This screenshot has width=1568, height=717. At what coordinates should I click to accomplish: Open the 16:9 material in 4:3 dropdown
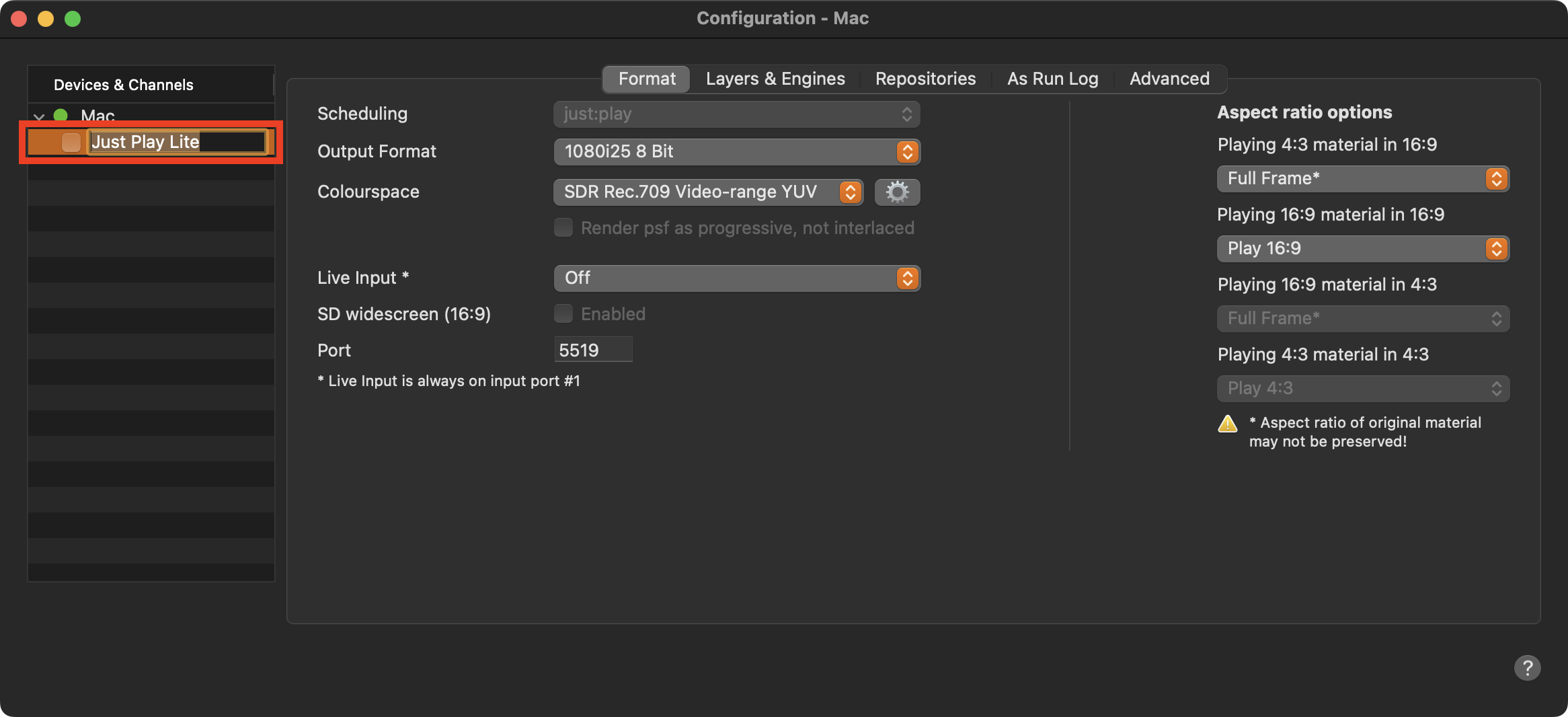[x=1363, y=318]
